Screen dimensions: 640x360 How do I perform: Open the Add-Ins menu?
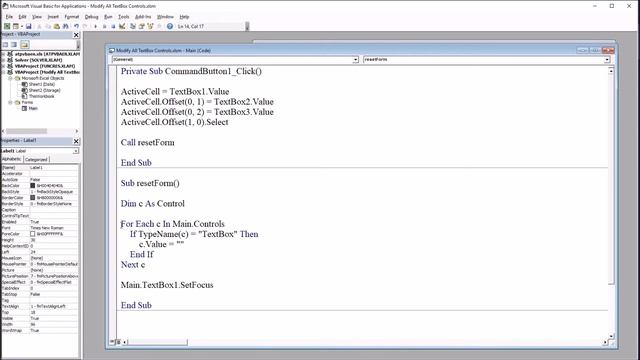pyautogui.click(x=143, y=17)
